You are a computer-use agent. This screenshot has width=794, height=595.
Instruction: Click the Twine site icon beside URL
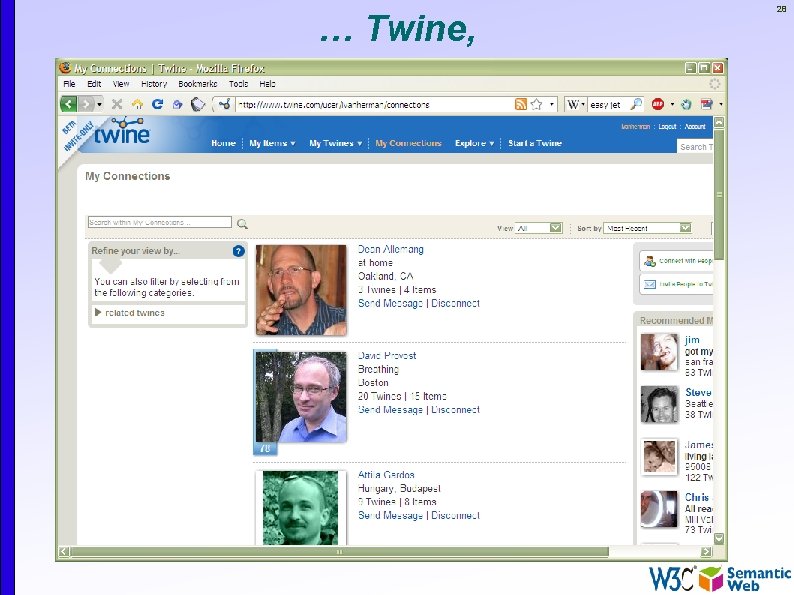click(224, 104)
